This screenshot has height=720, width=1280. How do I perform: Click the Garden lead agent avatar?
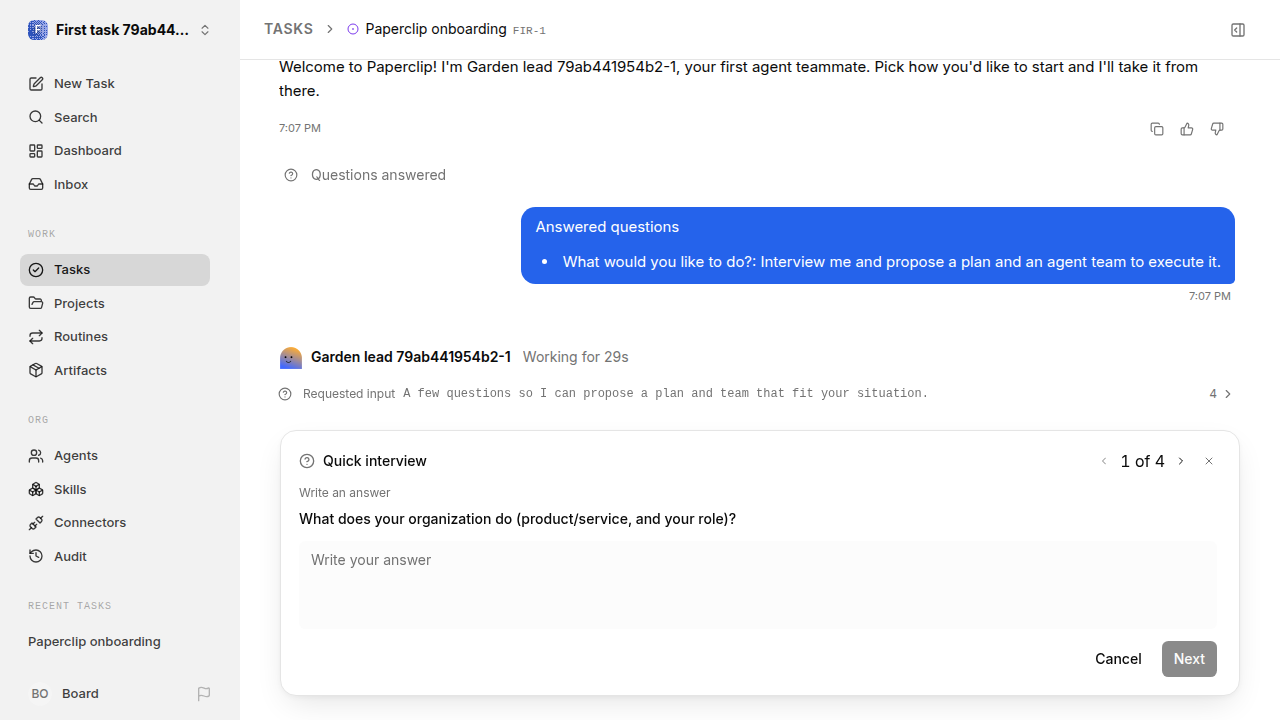click(291, 358)
